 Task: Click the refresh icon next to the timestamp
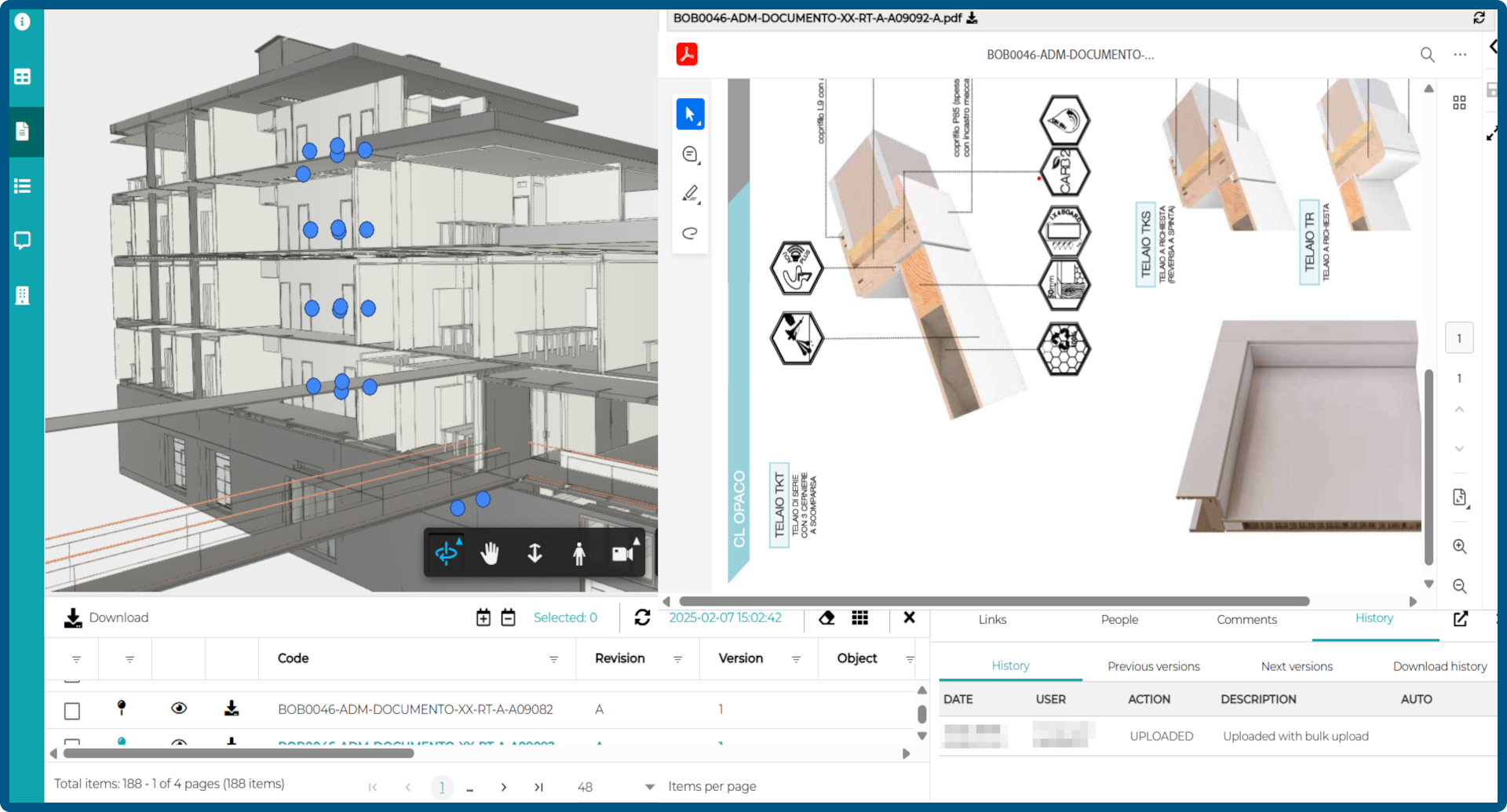click(642, 617)
